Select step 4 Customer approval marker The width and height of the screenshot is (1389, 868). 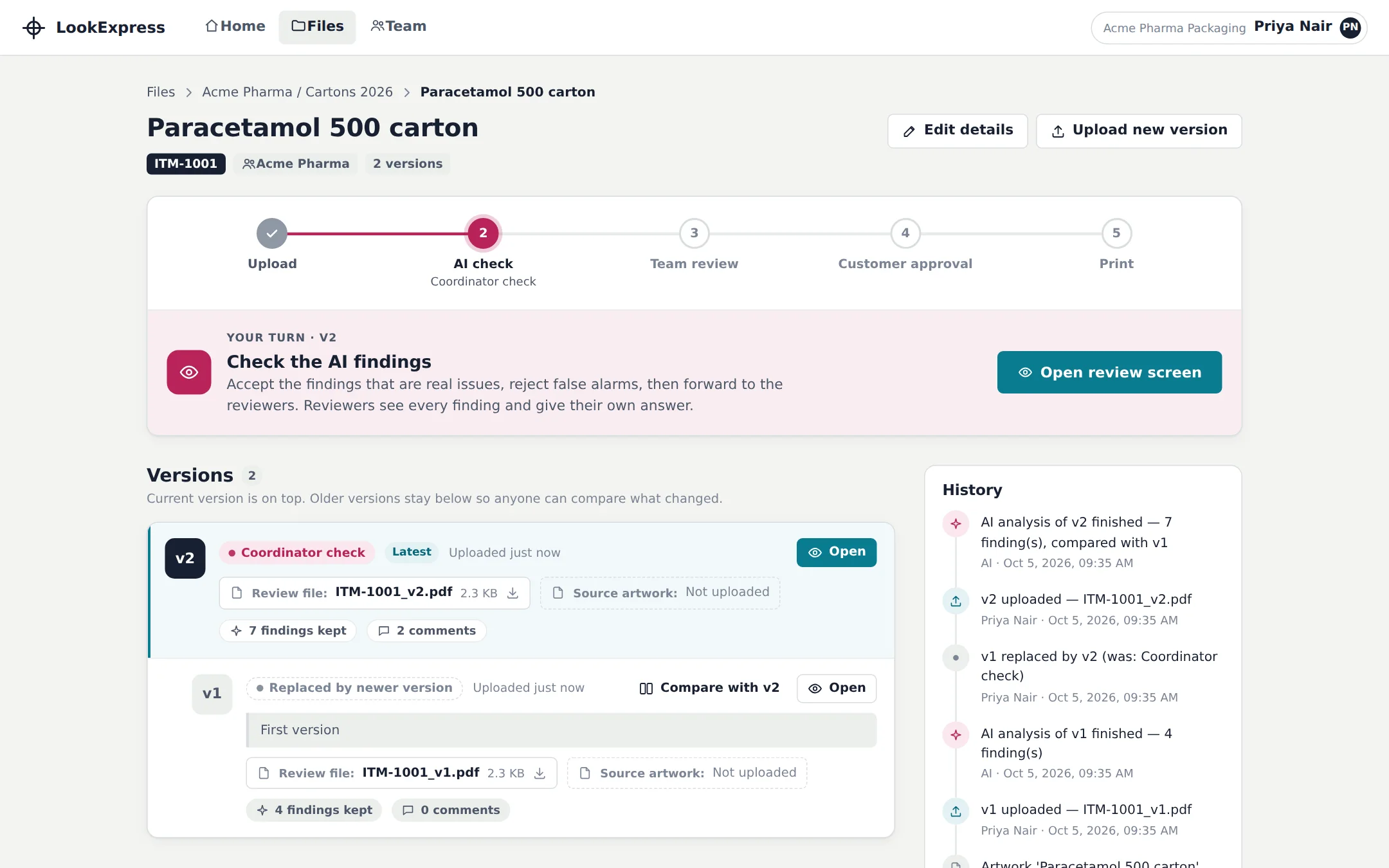click(x=905, y=233)
